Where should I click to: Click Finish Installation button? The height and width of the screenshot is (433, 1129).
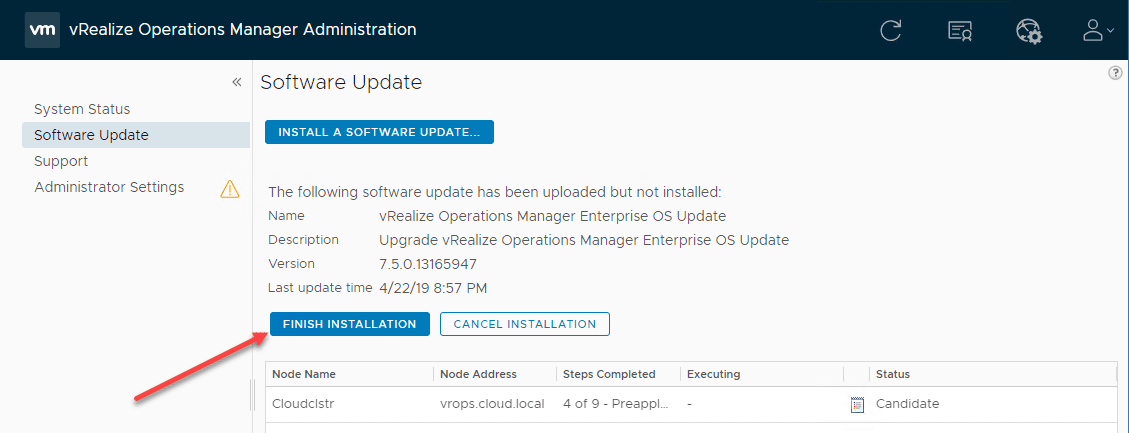pyautogui.click(x=349, y=324)
